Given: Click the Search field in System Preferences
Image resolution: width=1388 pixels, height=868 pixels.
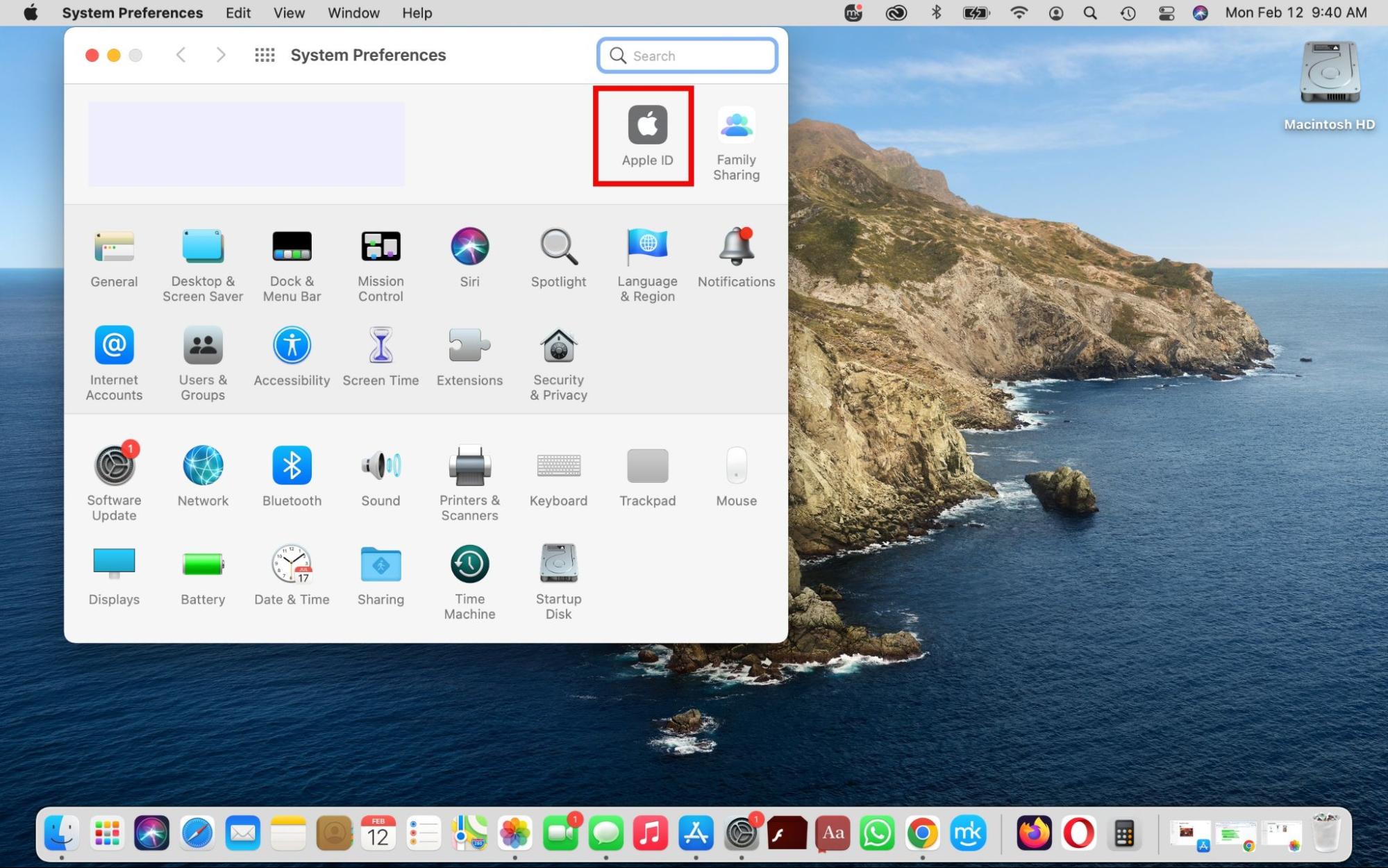Looking at the screenshot, I should click(x=687, y=56).
